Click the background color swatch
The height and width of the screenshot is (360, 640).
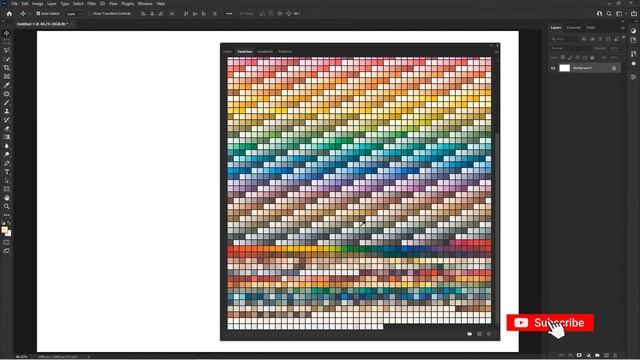(9, 234)
